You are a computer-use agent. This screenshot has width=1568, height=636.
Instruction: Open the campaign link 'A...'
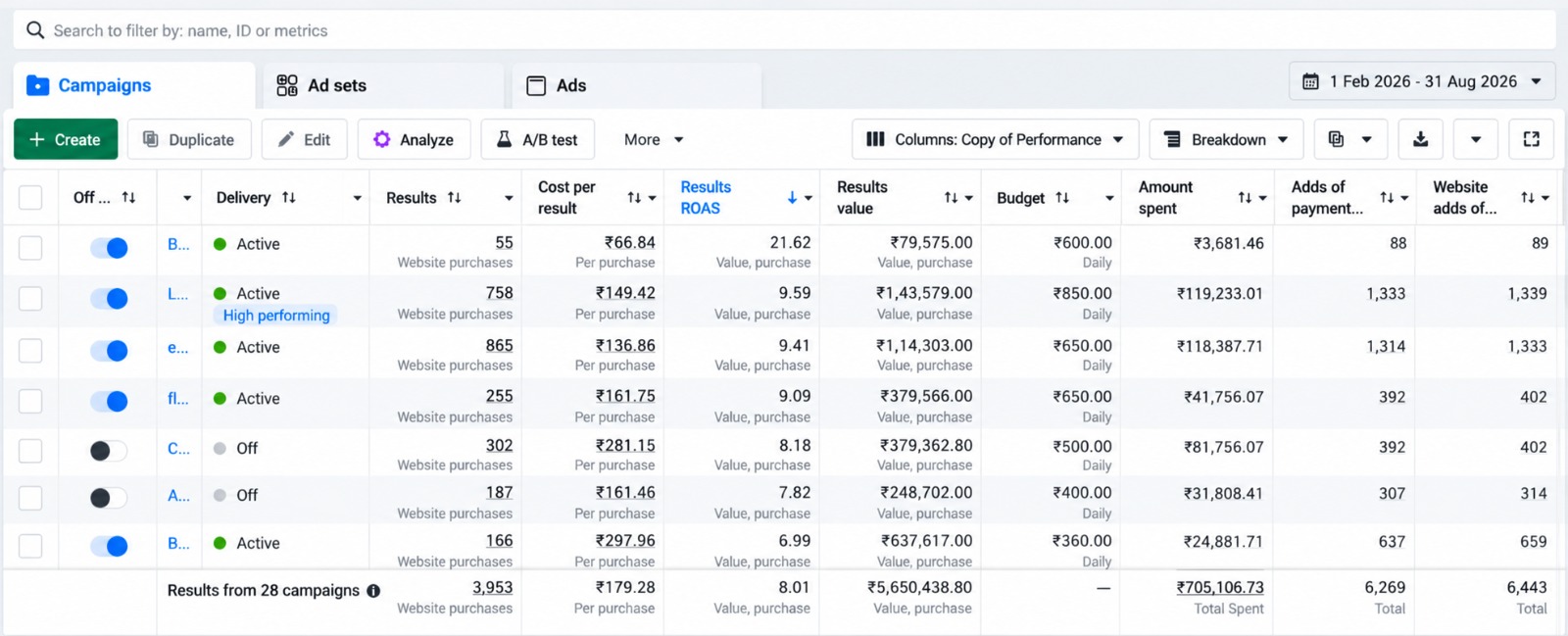(178, 496)
